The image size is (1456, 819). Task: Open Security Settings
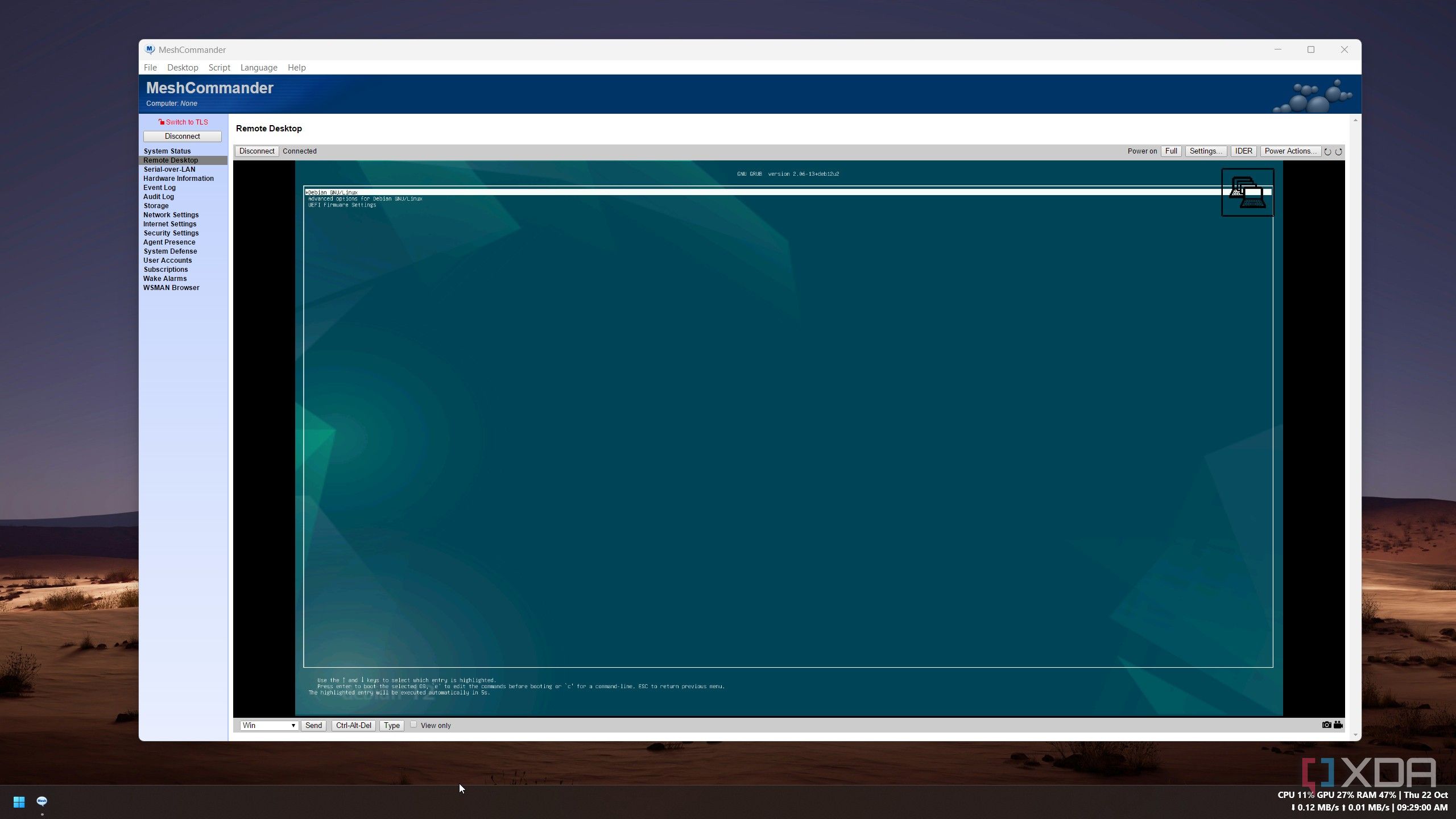(171, 233)
